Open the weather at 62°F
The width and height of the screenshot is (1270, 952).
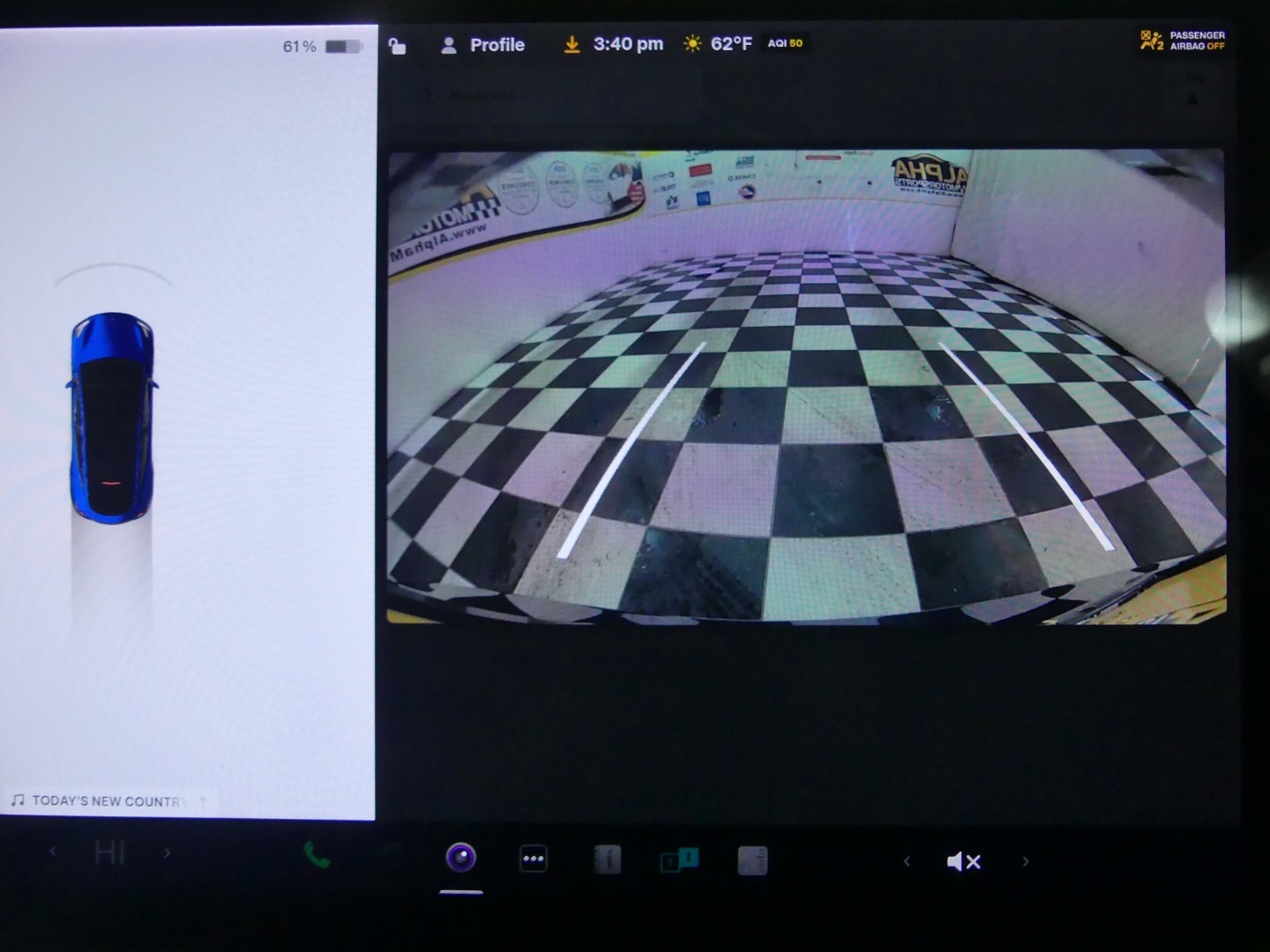[x=719, y=43]
